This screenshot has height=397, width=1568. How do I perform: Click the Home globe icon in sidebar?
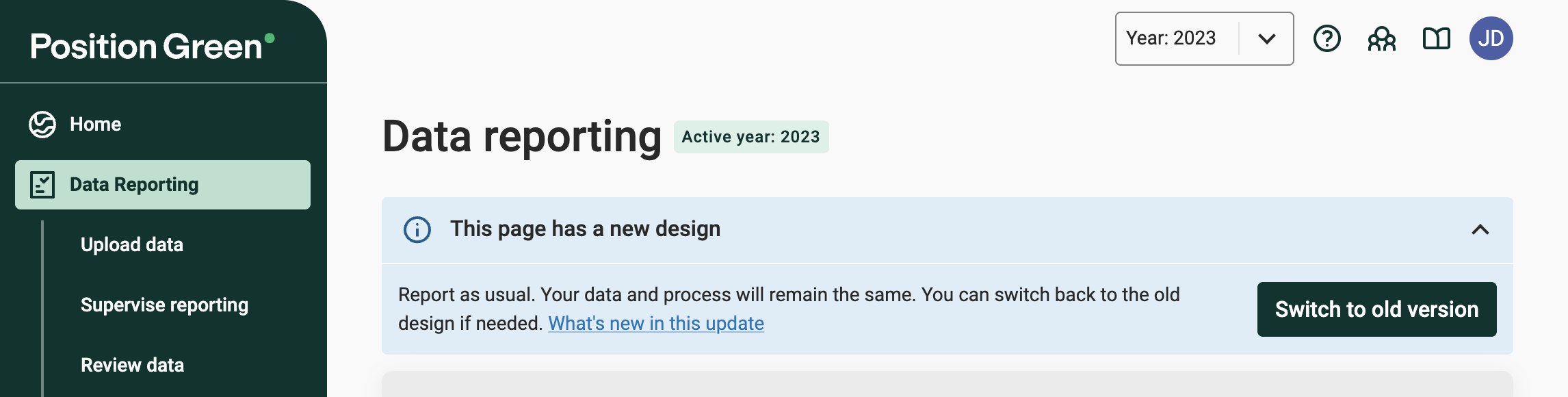pos(42,125)
